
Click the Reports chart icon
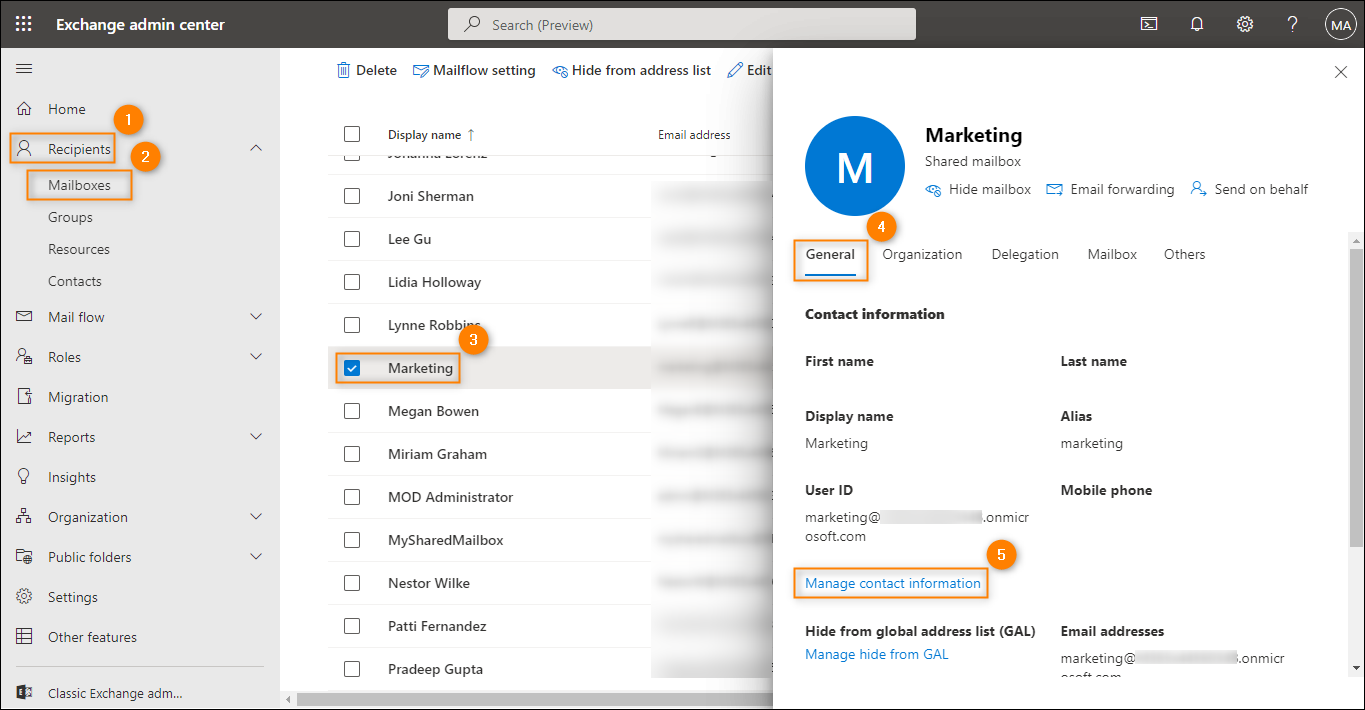[25, 437]
